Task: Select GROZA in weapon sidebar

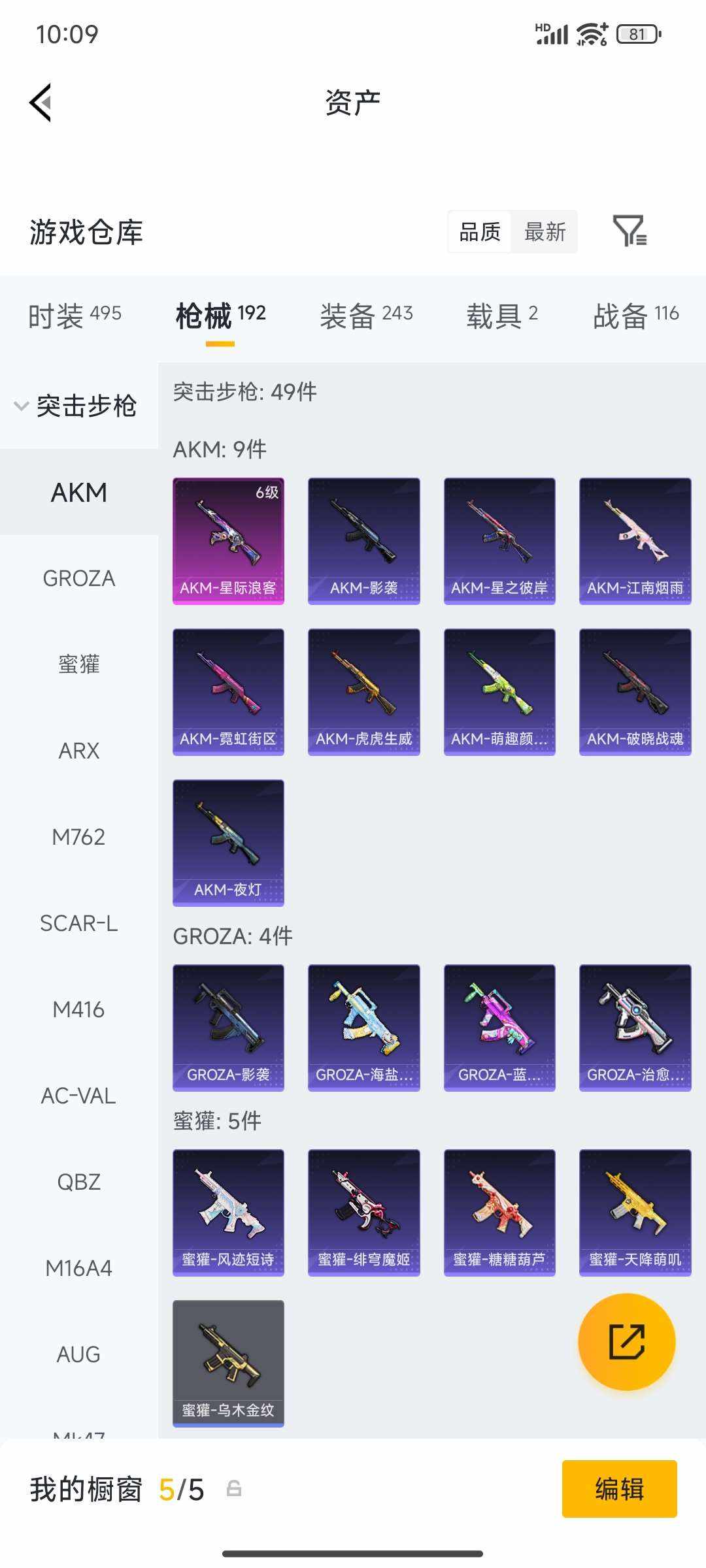Action: [x=78, y=578]
